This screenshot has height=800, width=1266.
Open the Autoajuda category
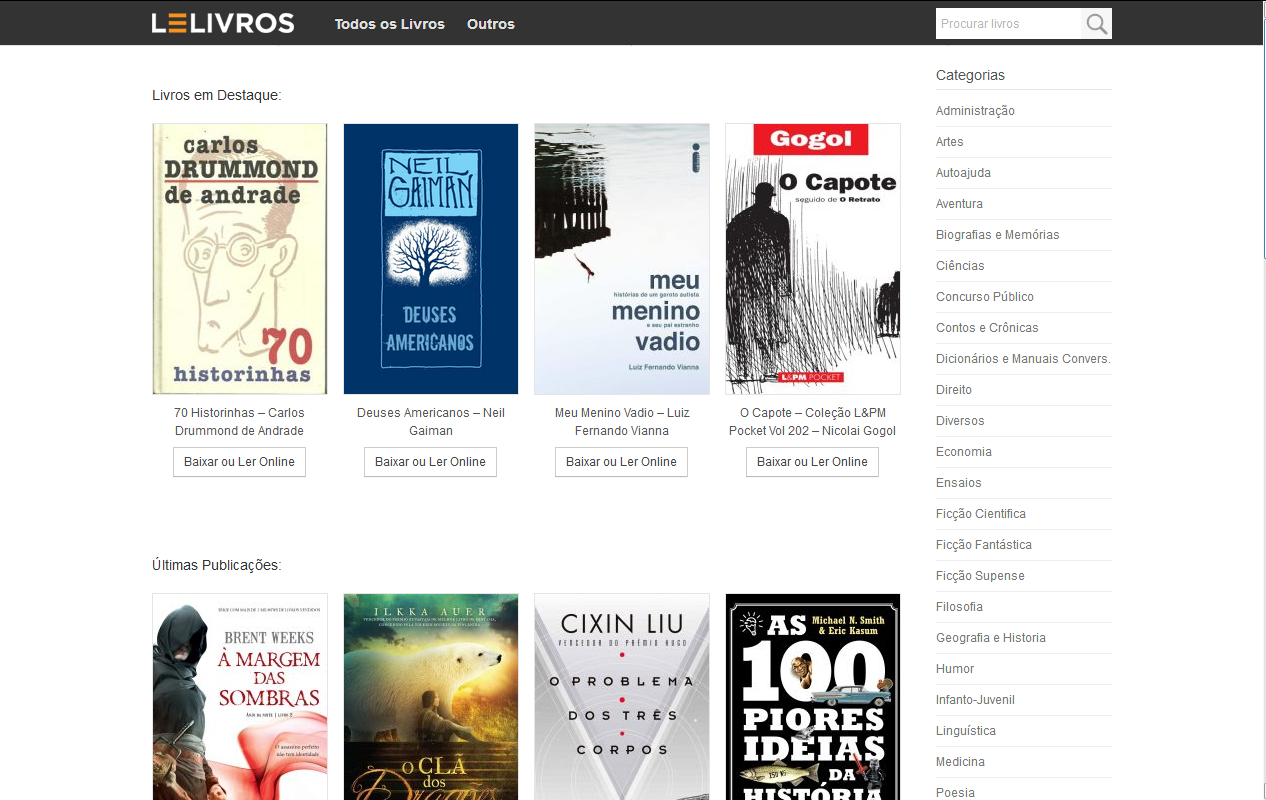coord(964,172)
